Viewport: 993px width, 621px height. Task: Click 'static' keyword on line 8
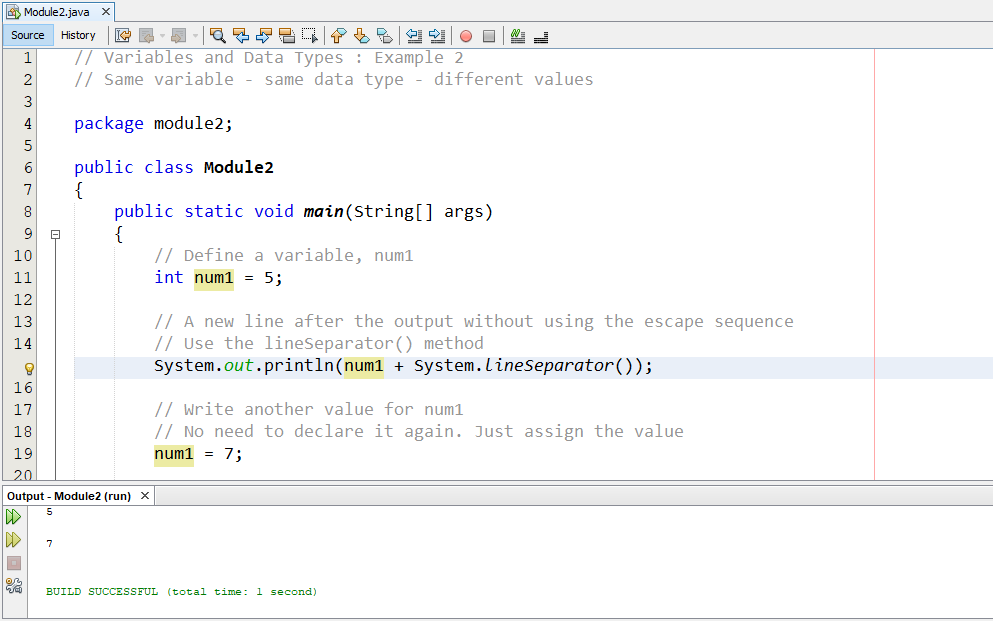pyautogui.click(x=214, y=211)
